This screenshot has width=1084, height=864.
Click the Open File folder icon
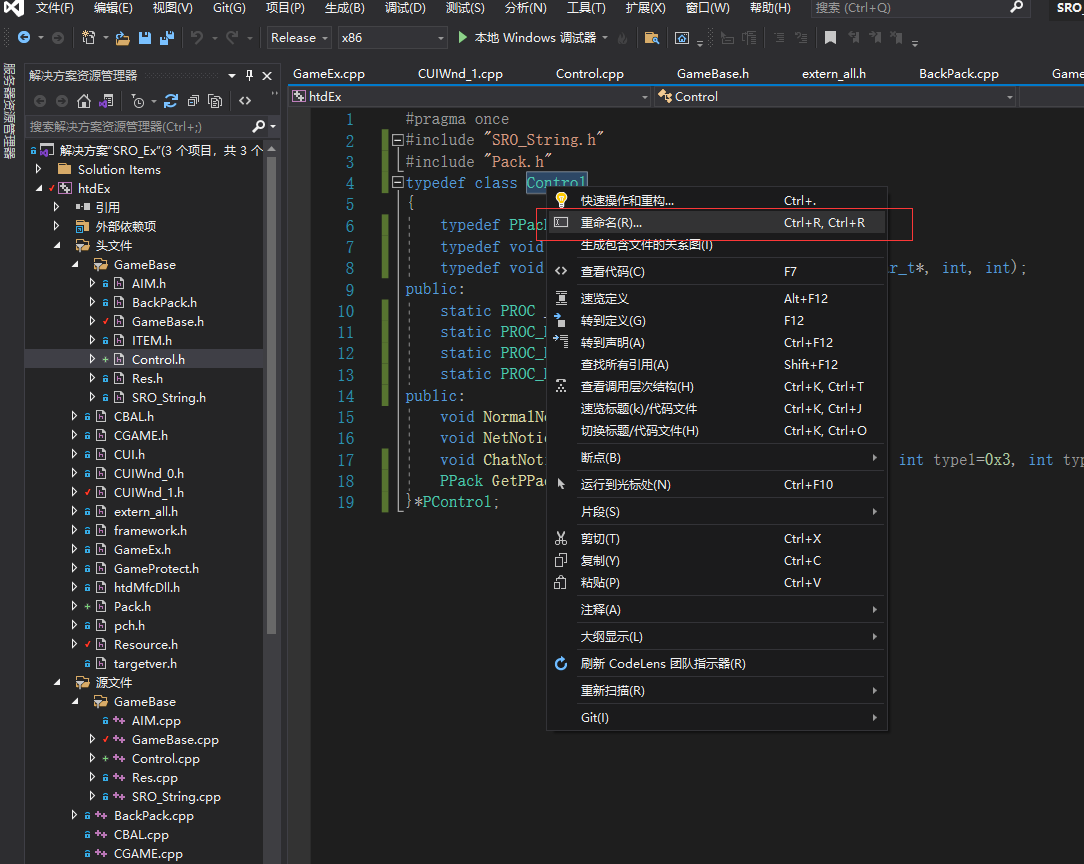pos(122,38)
